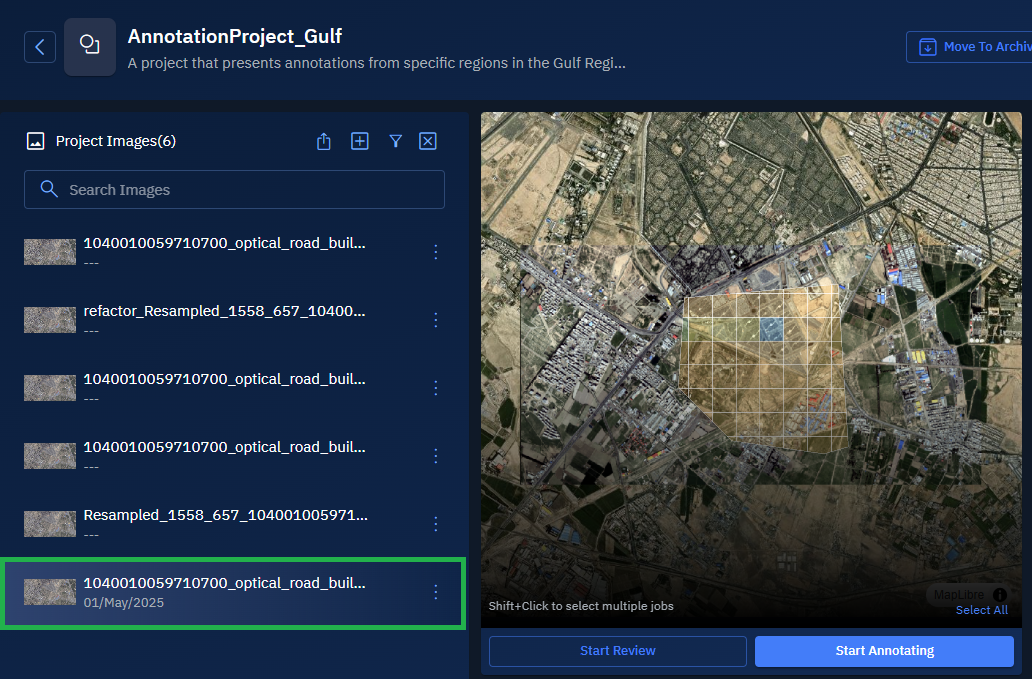Viewport: 1032px width, 679px height.
Task: Click the magnifier icon in the search bar
Action: point(48,189)
